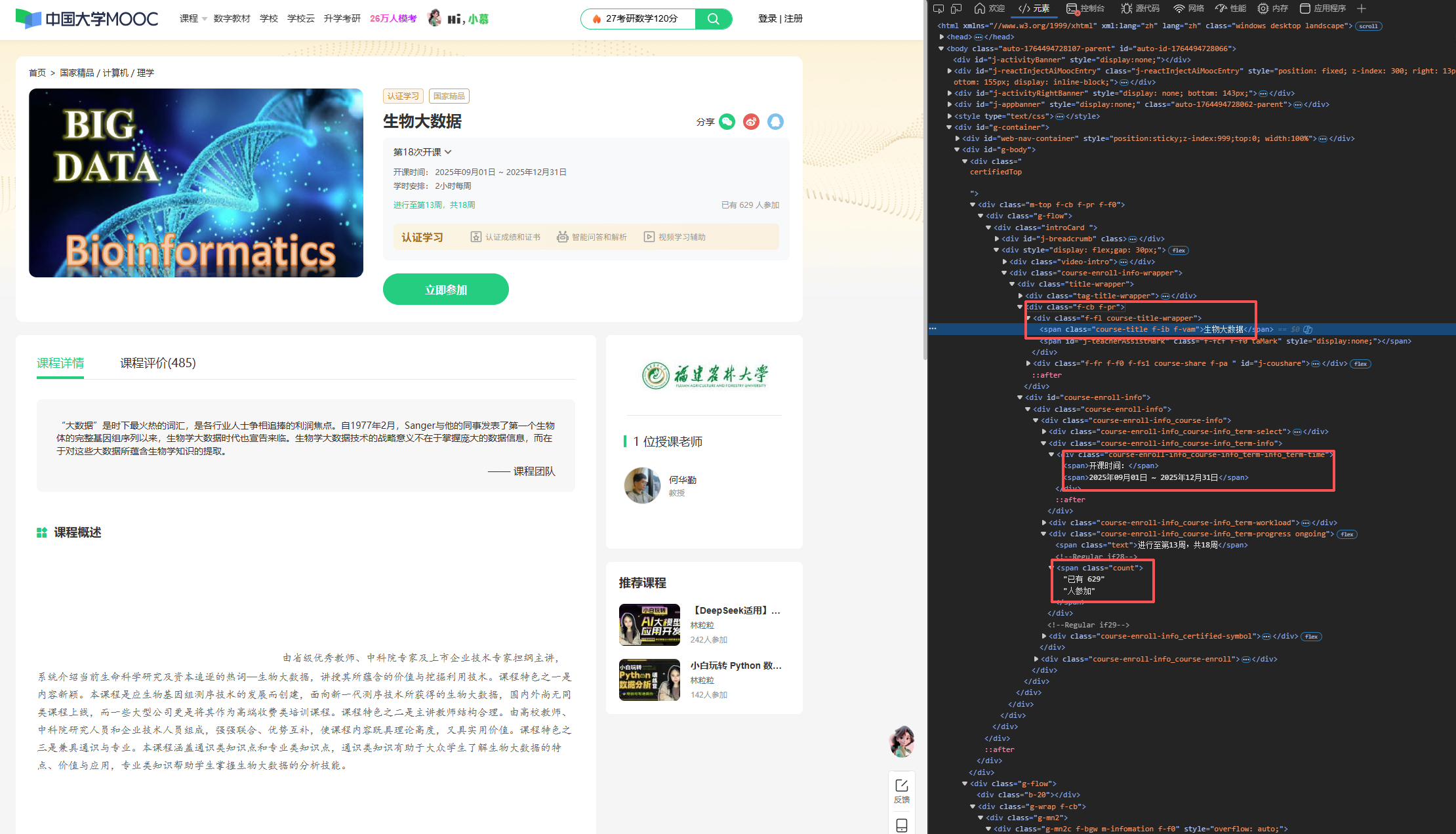Share course via WeChat icon
This screenshot has height=834, width=1456.
[727, 122]
